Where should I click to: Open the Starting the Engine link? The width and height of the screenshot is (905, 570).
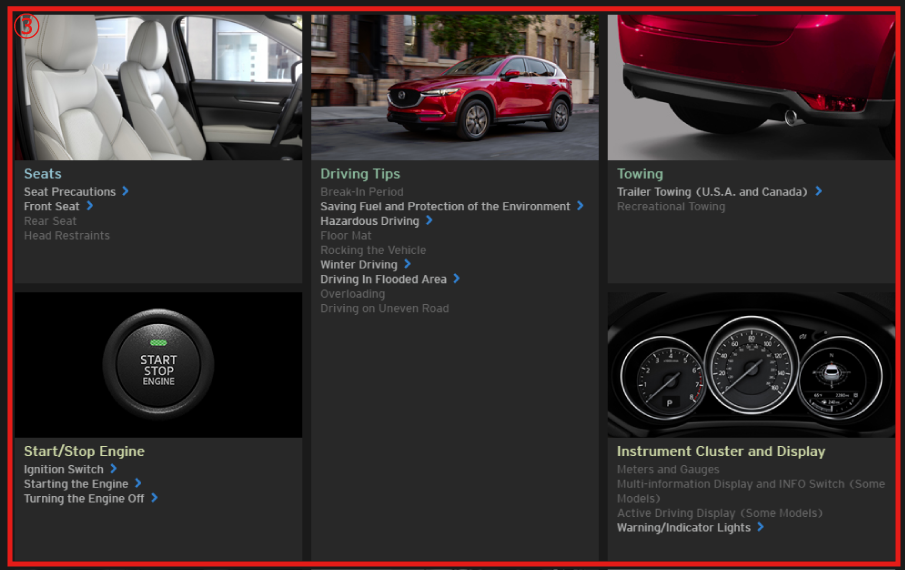(76, 484)
